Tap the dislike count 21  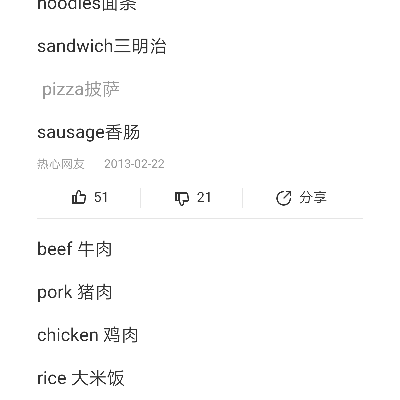pos(204,197)
